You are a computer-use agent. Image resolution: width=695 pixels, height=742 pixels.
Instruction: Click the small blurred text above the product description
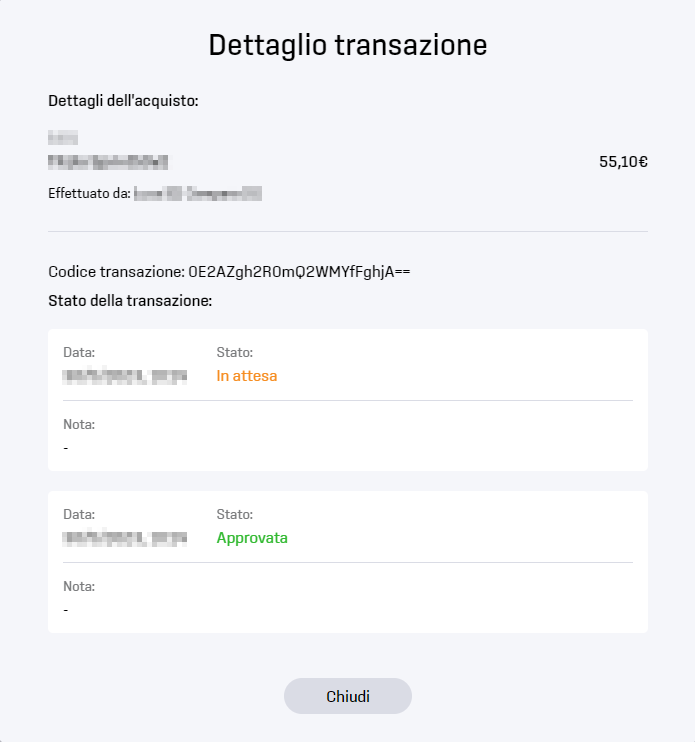[63, 138]
